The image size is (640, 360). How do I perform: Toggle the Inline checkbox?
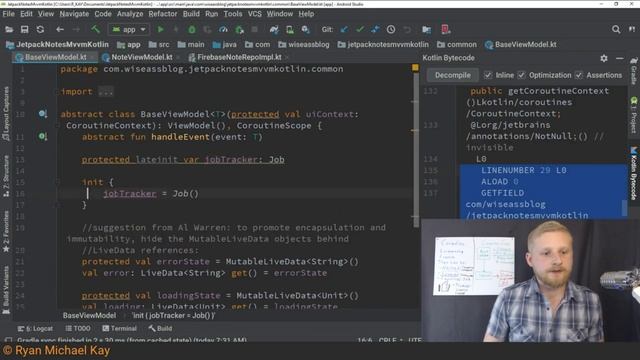488,75
